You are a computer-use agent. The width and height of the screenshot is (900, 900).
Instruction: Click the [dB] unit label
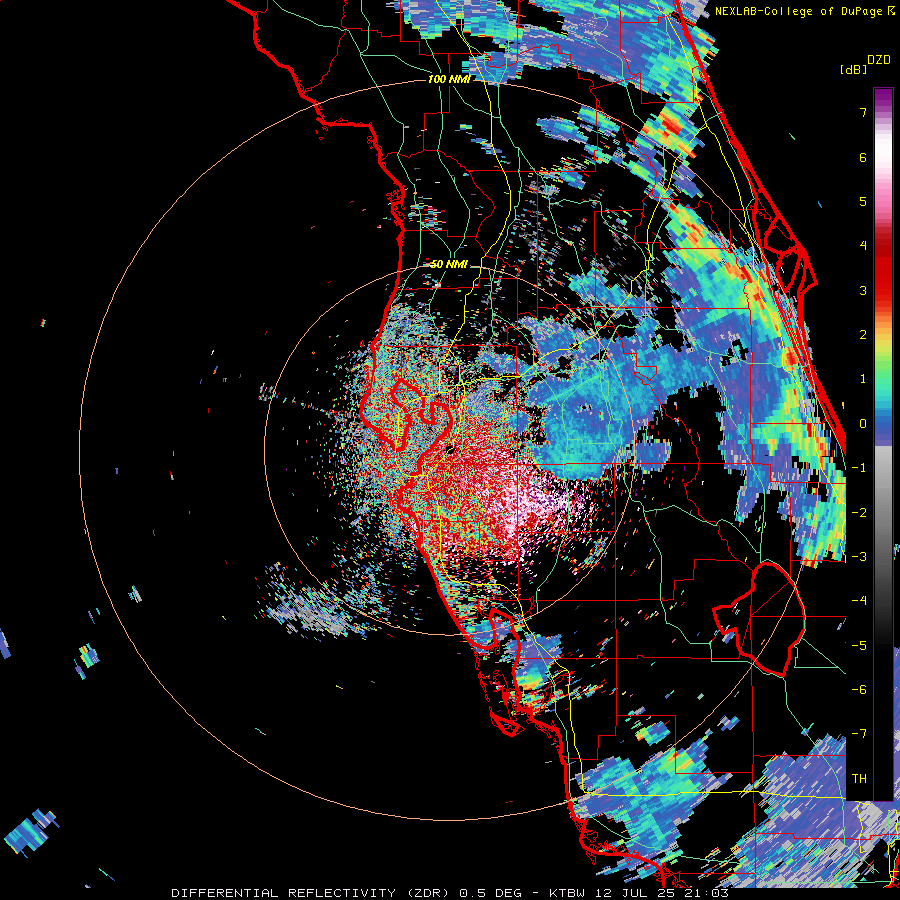pyautogui.click(x=853, y=69)
